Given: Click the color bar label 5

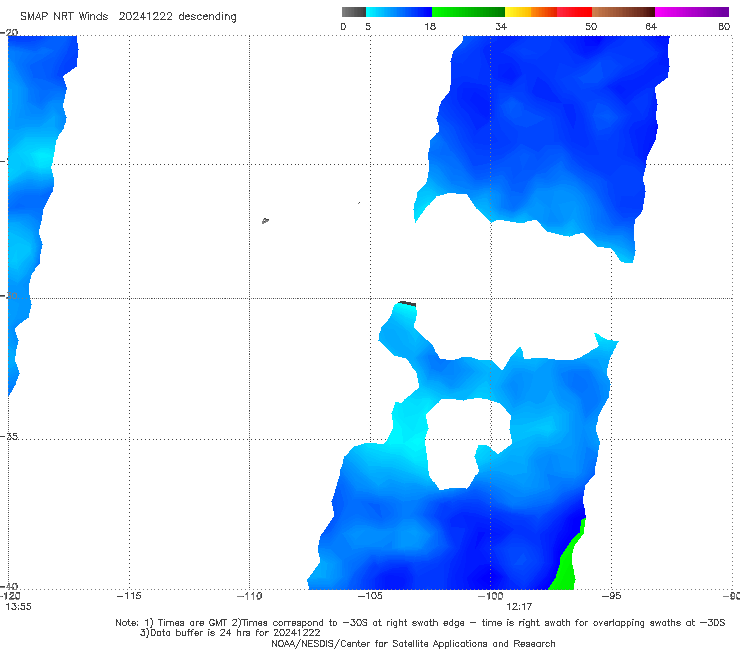Looking at the screenshot, I should coord(368,26).
